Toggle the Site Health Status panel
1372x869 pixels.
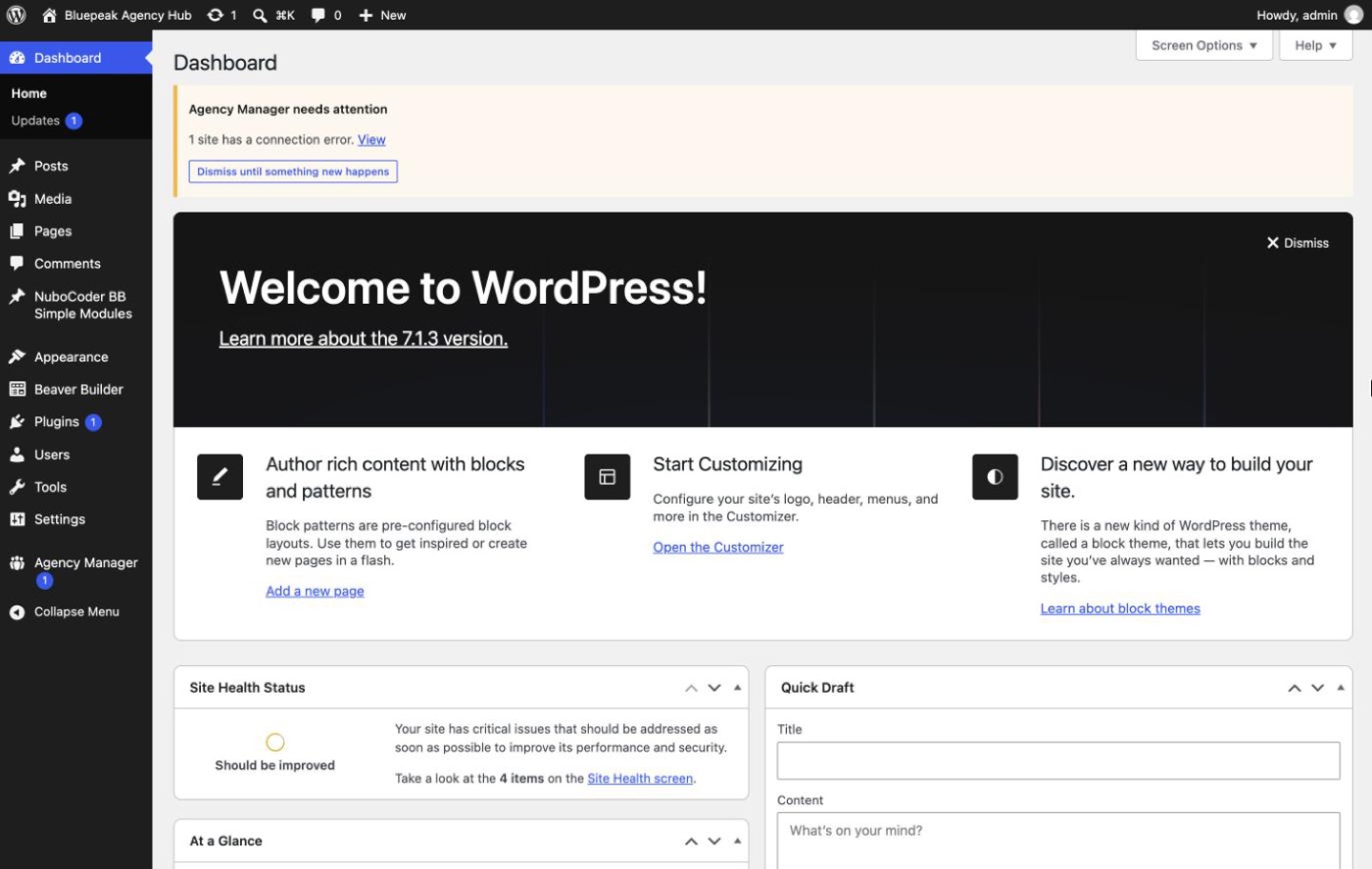pyautogui.click(x=737, y=688)
